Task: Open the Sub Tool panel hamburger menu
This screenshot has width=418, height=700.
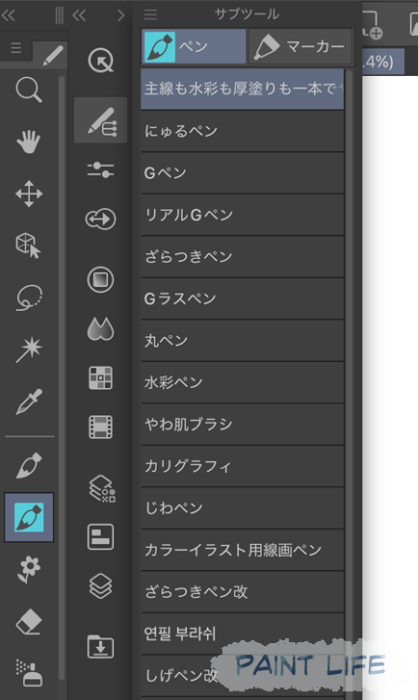Action: click(x=150, y=15)
